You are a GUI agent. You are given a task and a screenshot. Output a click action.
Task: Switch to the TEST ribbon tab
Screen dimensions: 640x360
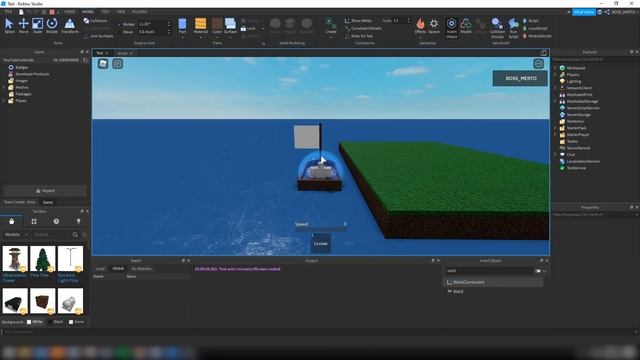click(105, 12)
